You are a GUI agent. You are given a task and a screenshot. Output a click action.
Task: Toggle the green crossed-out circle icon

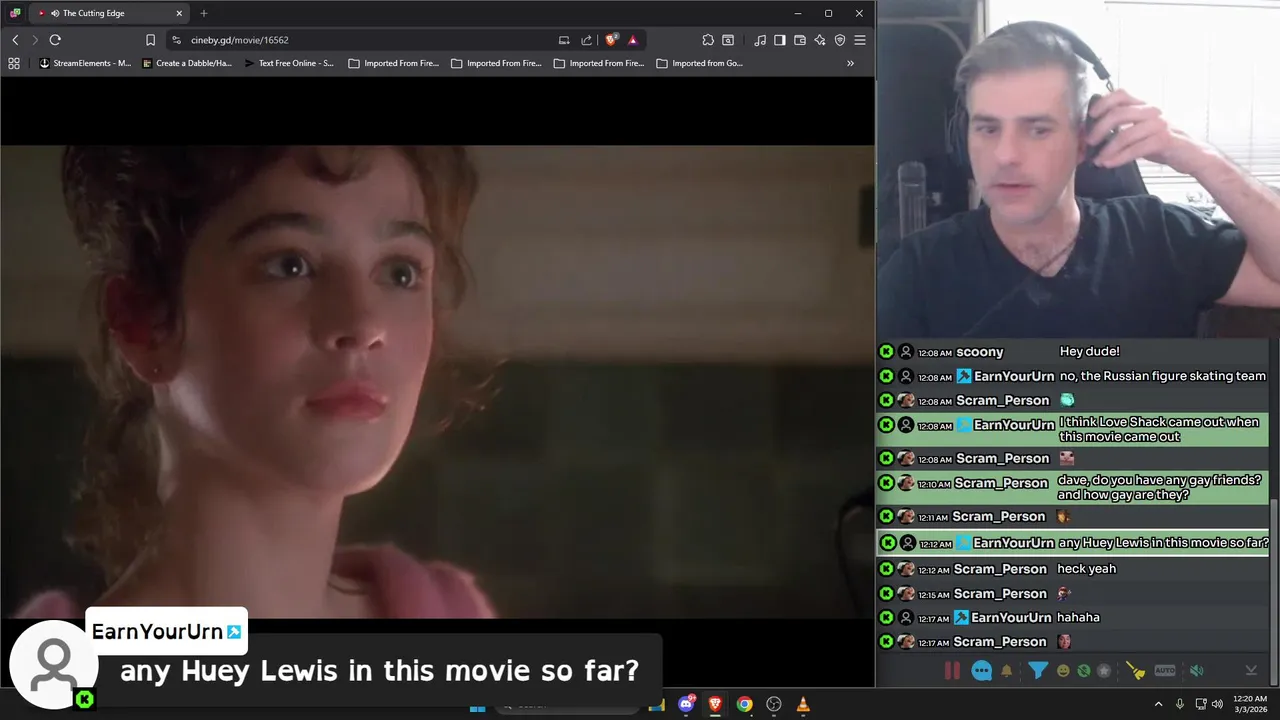coord(1084,671)
